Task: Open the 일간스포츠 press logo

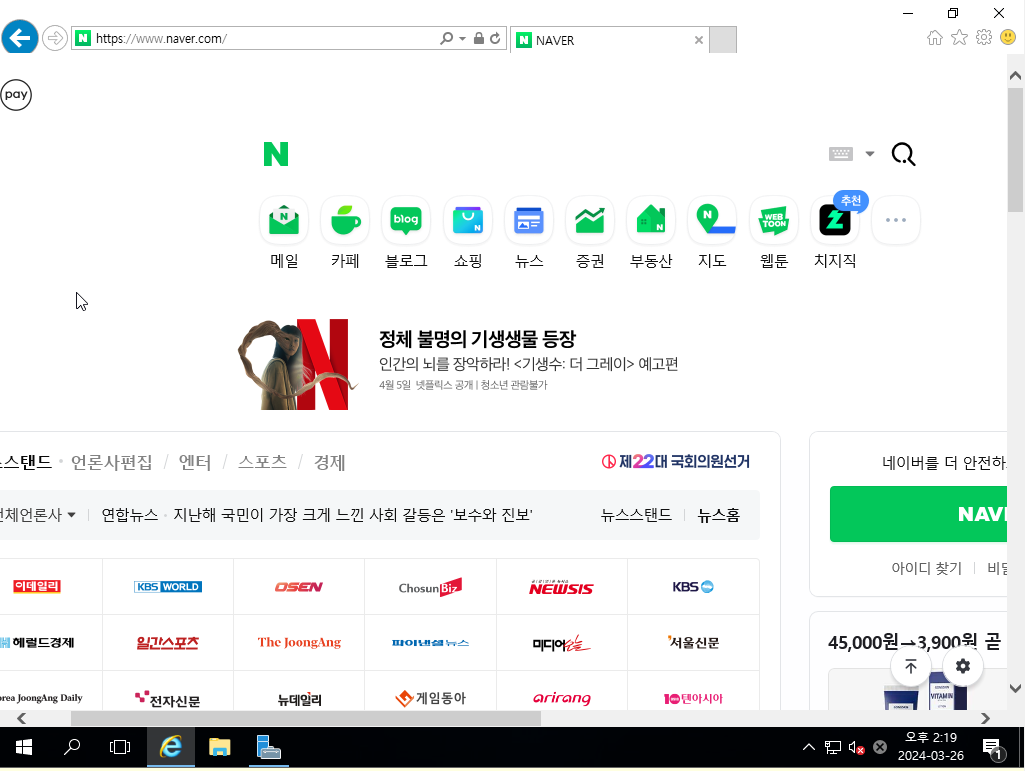Action: coord(168,642)
